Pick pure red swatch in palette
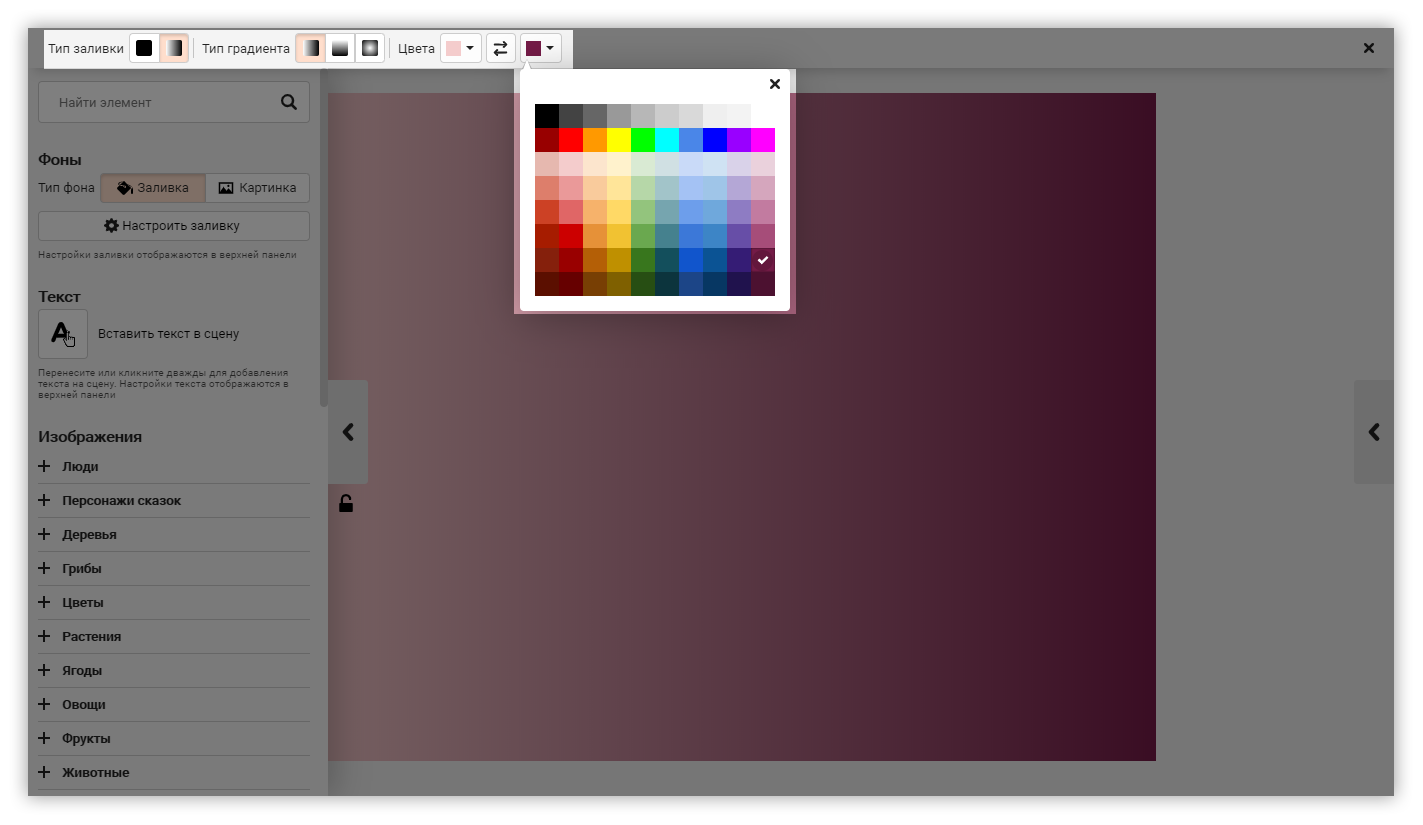Screen dimensions: 1423x825 (571, 140)
